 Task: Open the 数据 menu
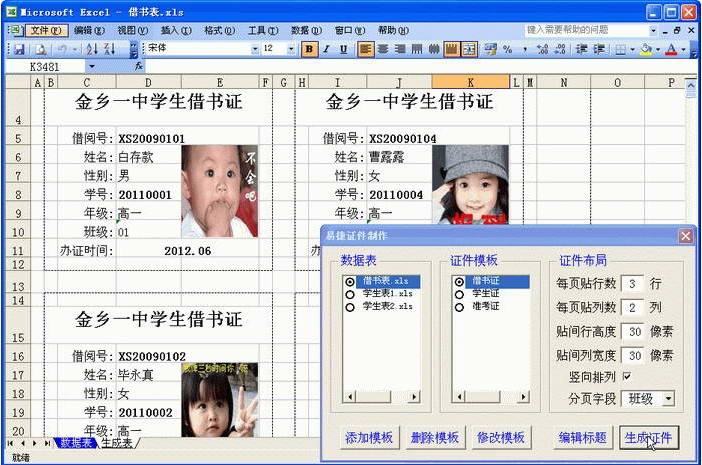click(x=307, y=30)
